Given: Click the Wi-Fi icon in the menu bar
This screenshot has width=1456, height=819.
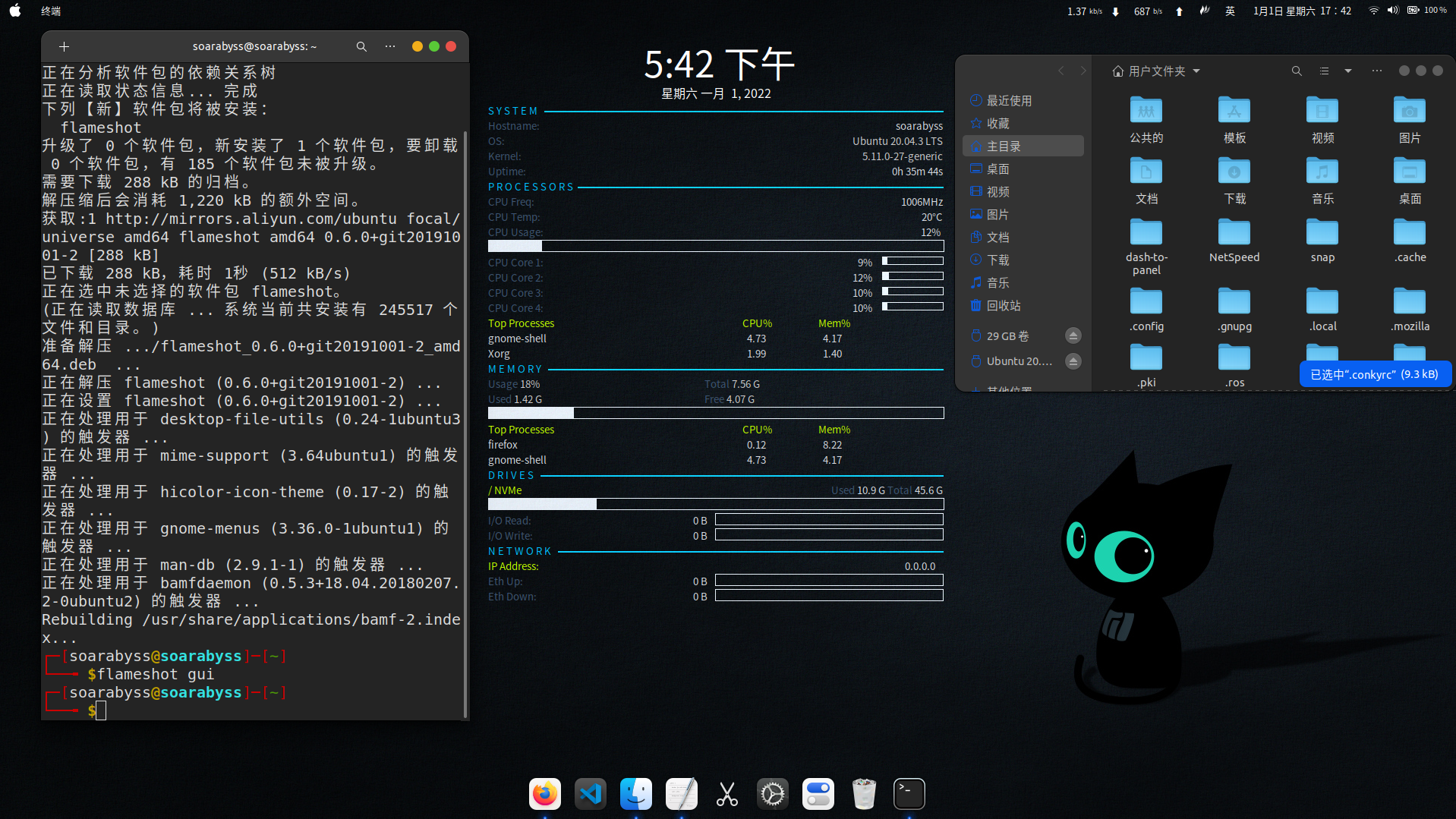Looking at the screenshot, I should pyautogui.click(x=1372, y=11).
